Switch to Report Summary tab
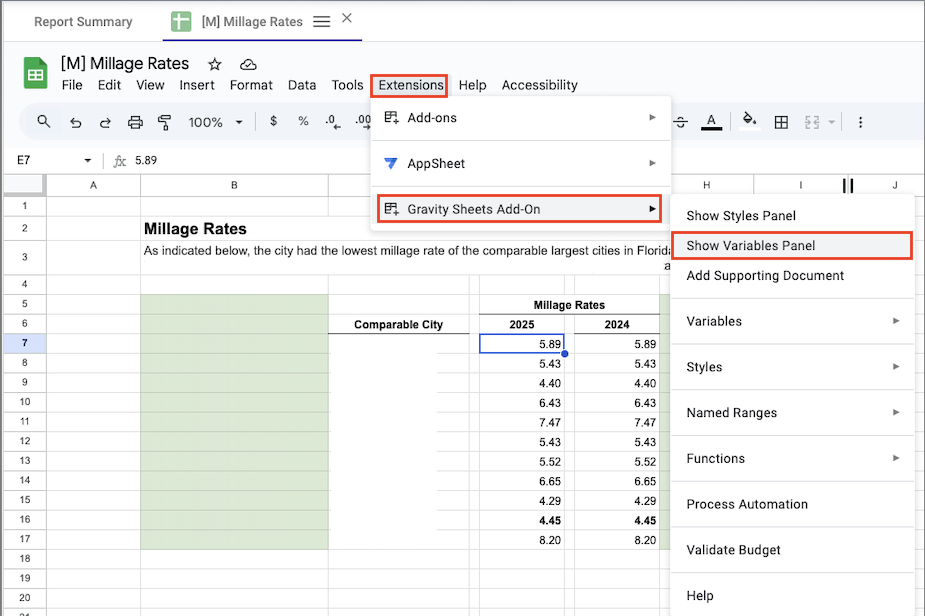 83,22
